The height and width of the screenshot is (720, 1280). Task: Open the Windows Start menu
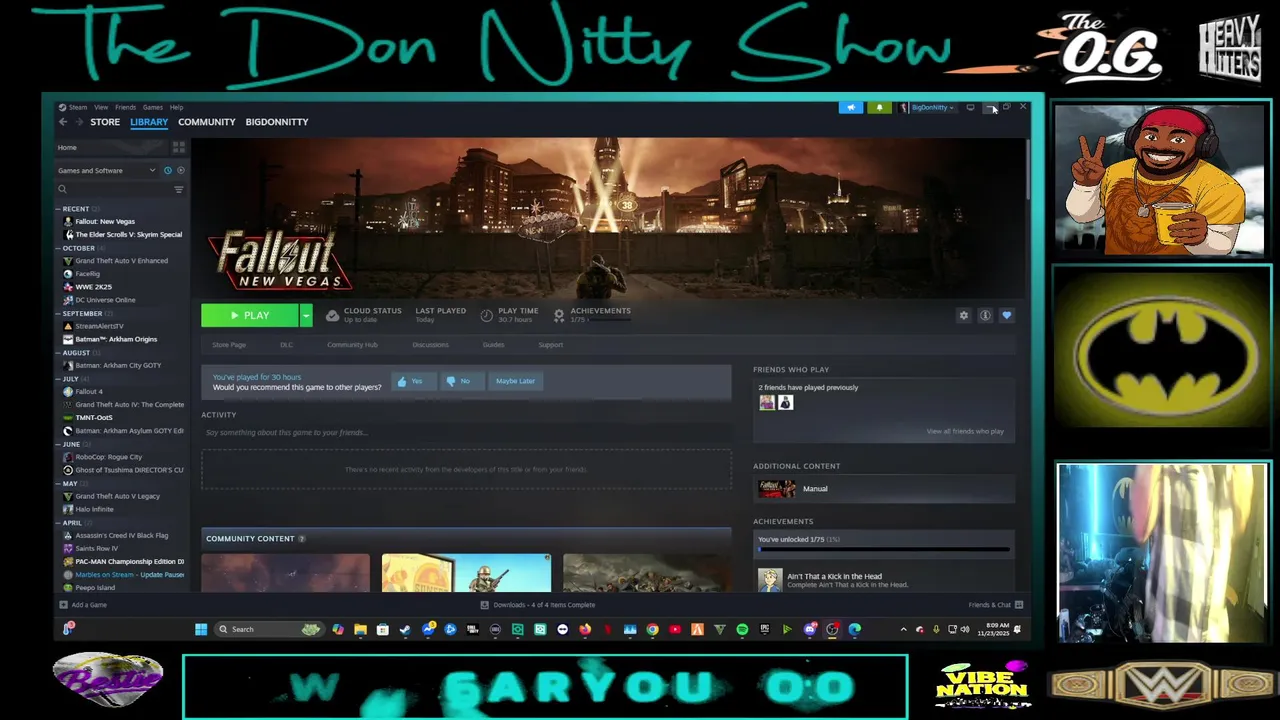[201, 629]
